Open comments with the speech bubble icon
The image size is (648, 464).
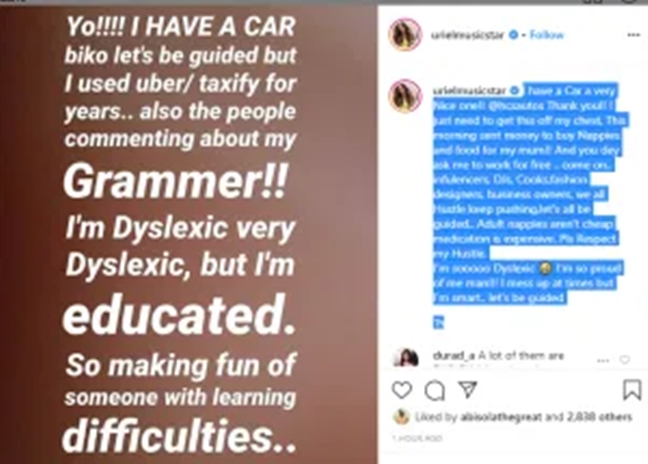tap(435, 390)
